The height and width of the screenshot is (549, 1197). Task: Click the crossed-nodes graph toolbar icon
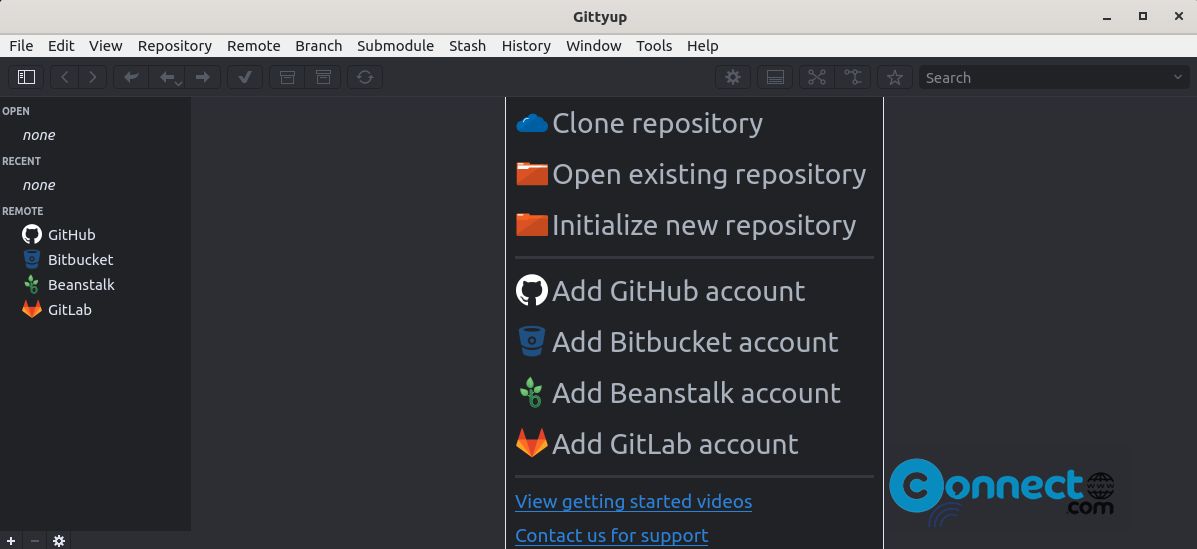(817, 77)
